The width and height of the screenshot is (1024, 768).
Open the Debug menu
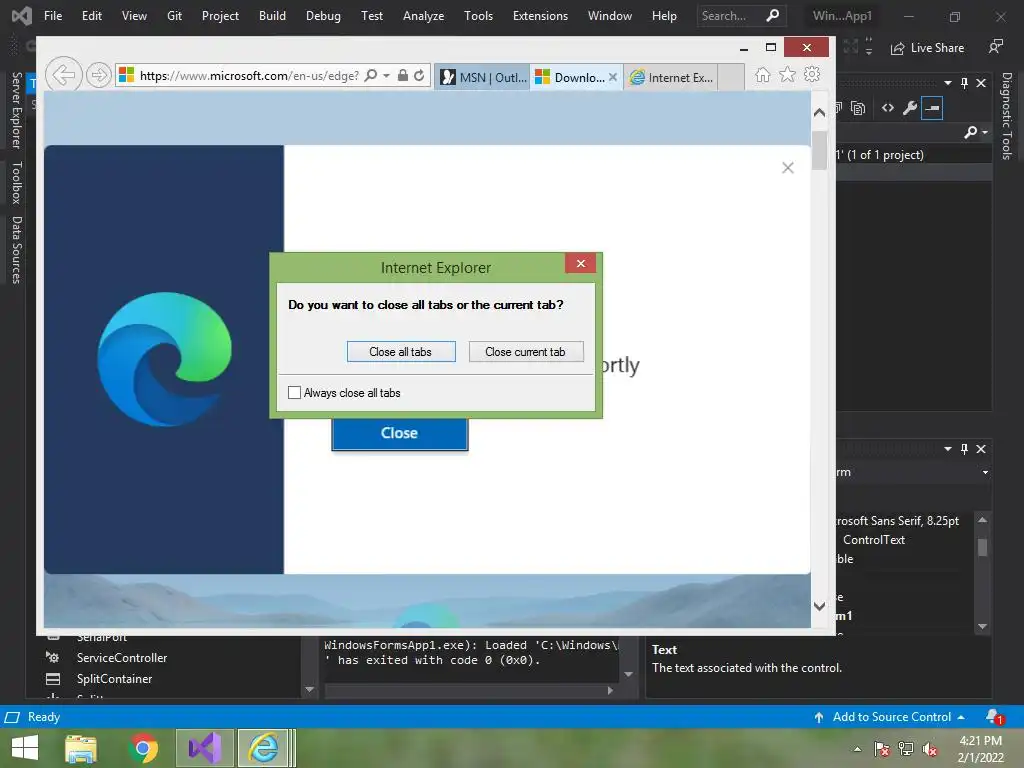323,16
